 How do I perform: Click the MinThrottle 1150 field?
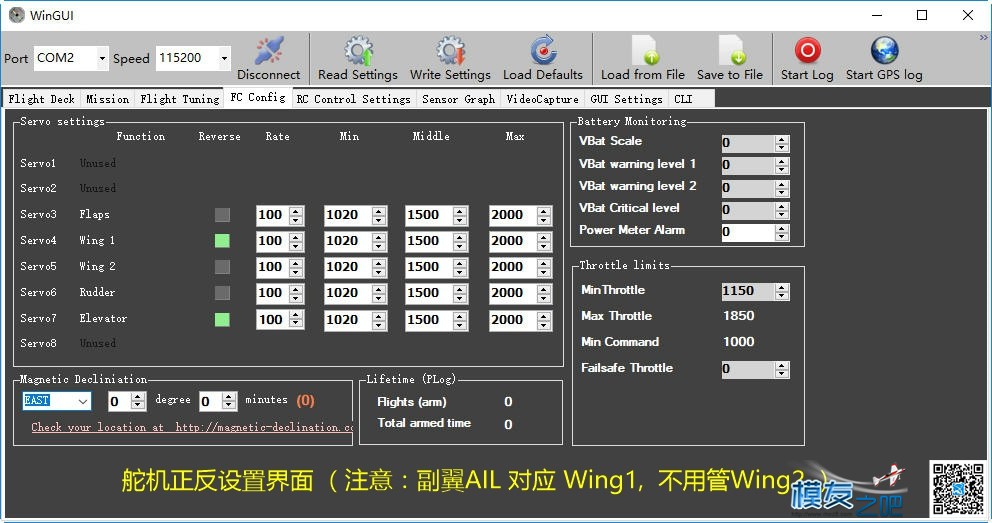coord(748,292)
